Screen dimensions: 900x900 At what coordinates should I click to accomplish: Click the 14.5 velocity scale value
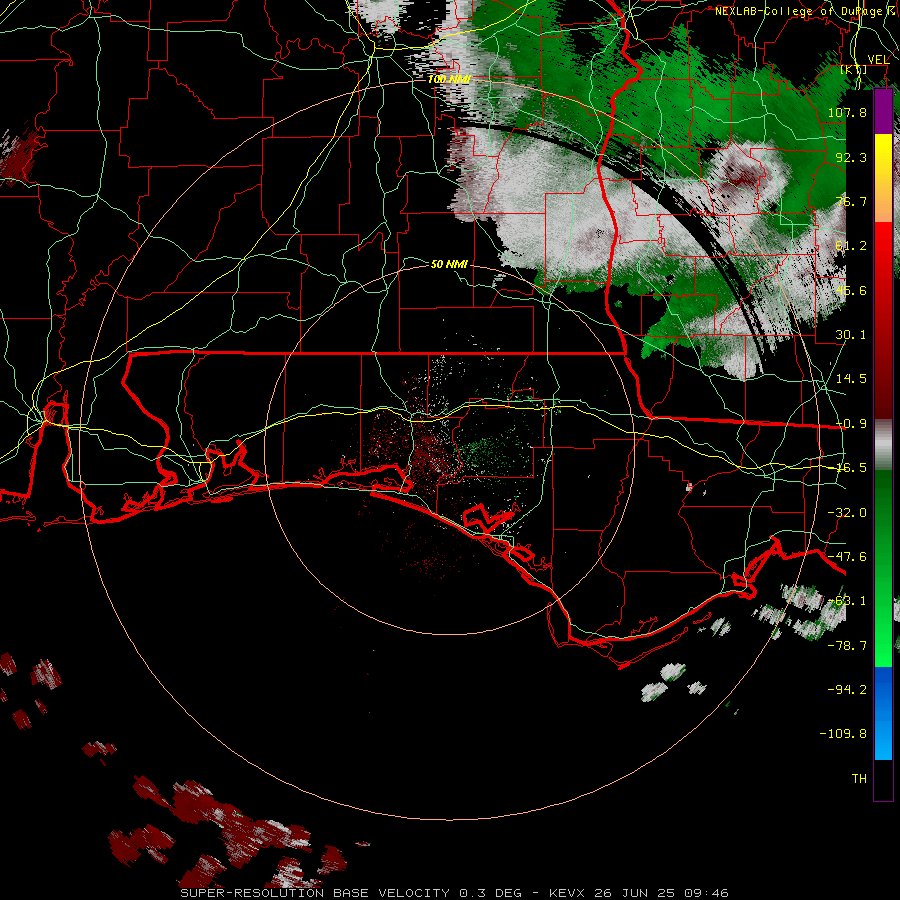(851, 378)
